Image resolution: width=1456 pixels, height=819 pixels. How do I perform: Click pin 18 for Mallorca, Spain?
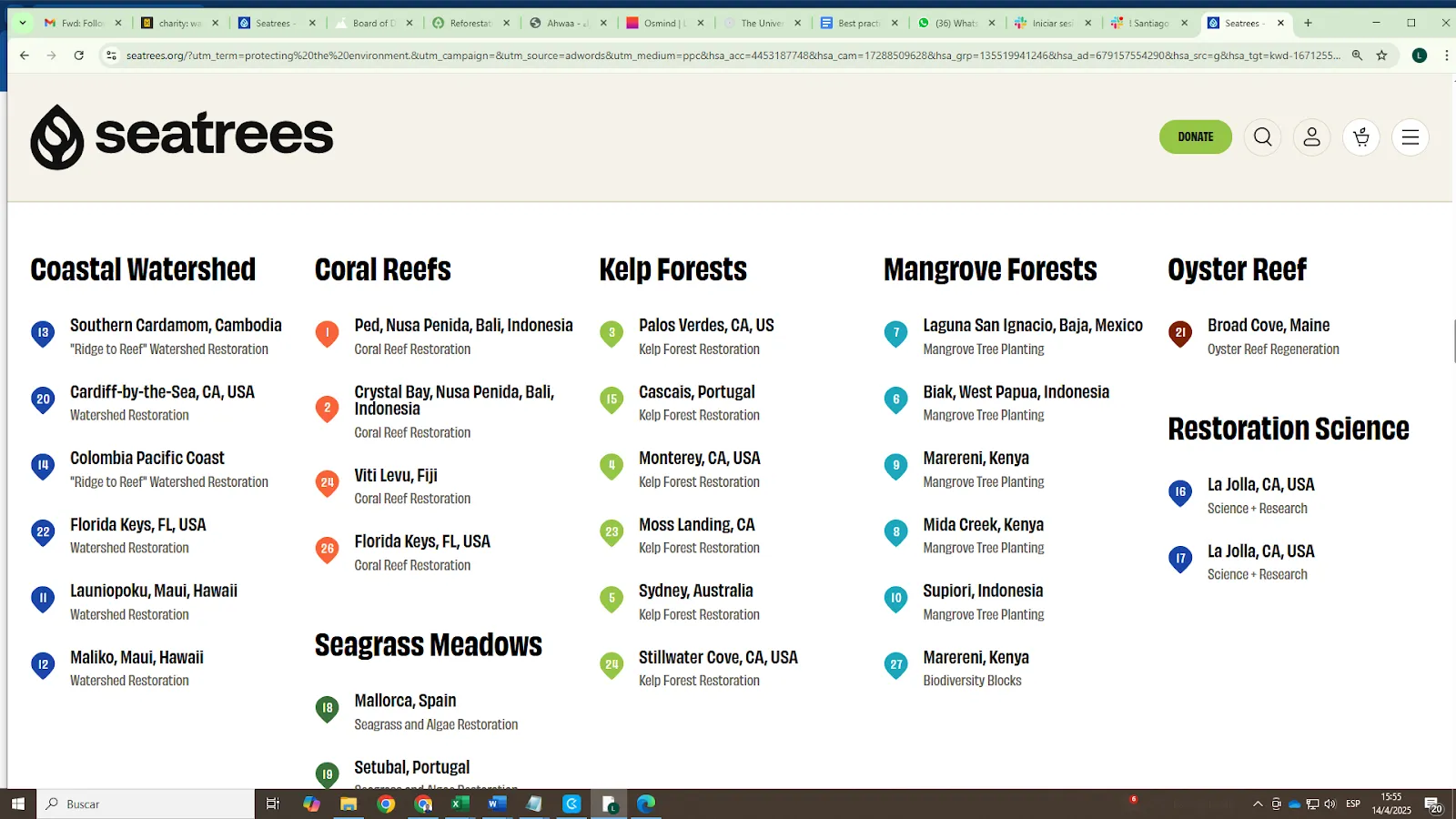[x=327, y=709]
